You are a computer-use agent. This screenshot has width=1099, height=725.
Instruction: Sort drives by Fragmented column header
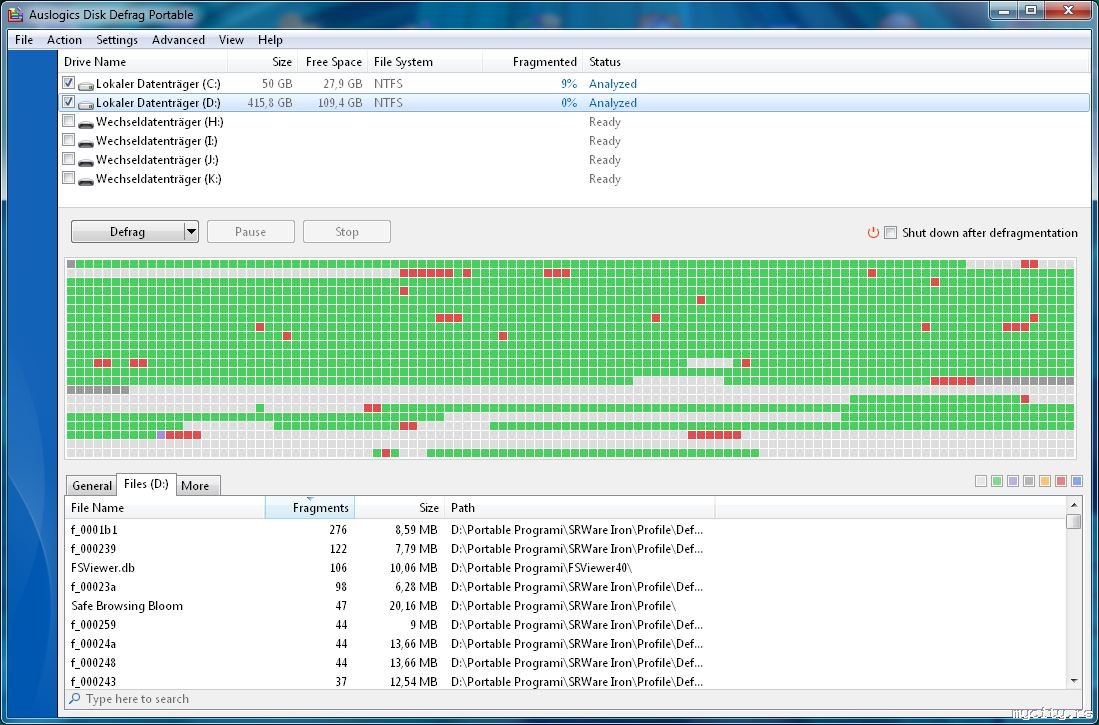coord(533,62)
